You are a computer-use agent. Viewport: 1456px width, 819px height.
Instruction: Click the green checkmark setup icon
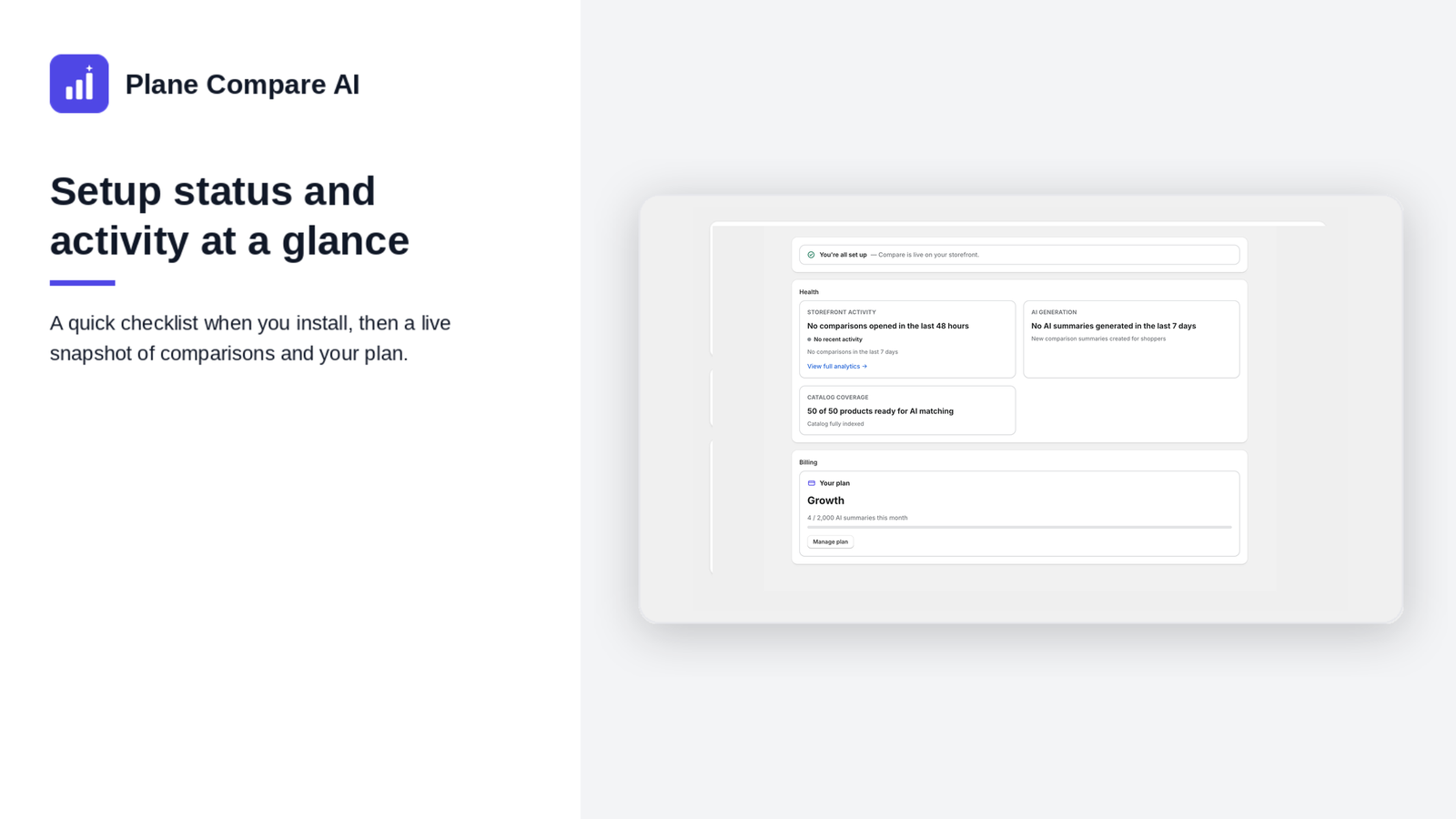(811, 255)
